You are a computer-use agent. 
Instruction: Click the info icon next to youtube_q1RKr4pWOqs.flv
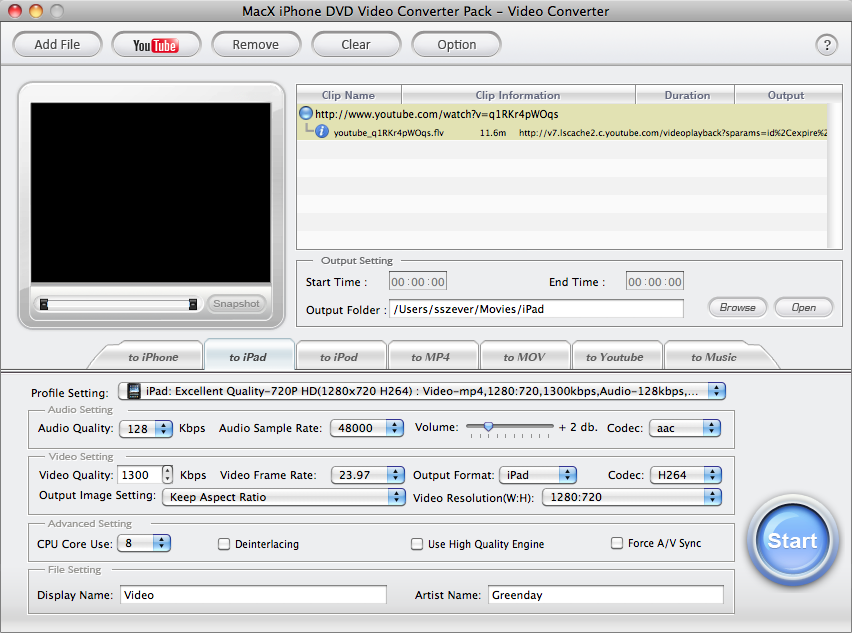[322, 131]
